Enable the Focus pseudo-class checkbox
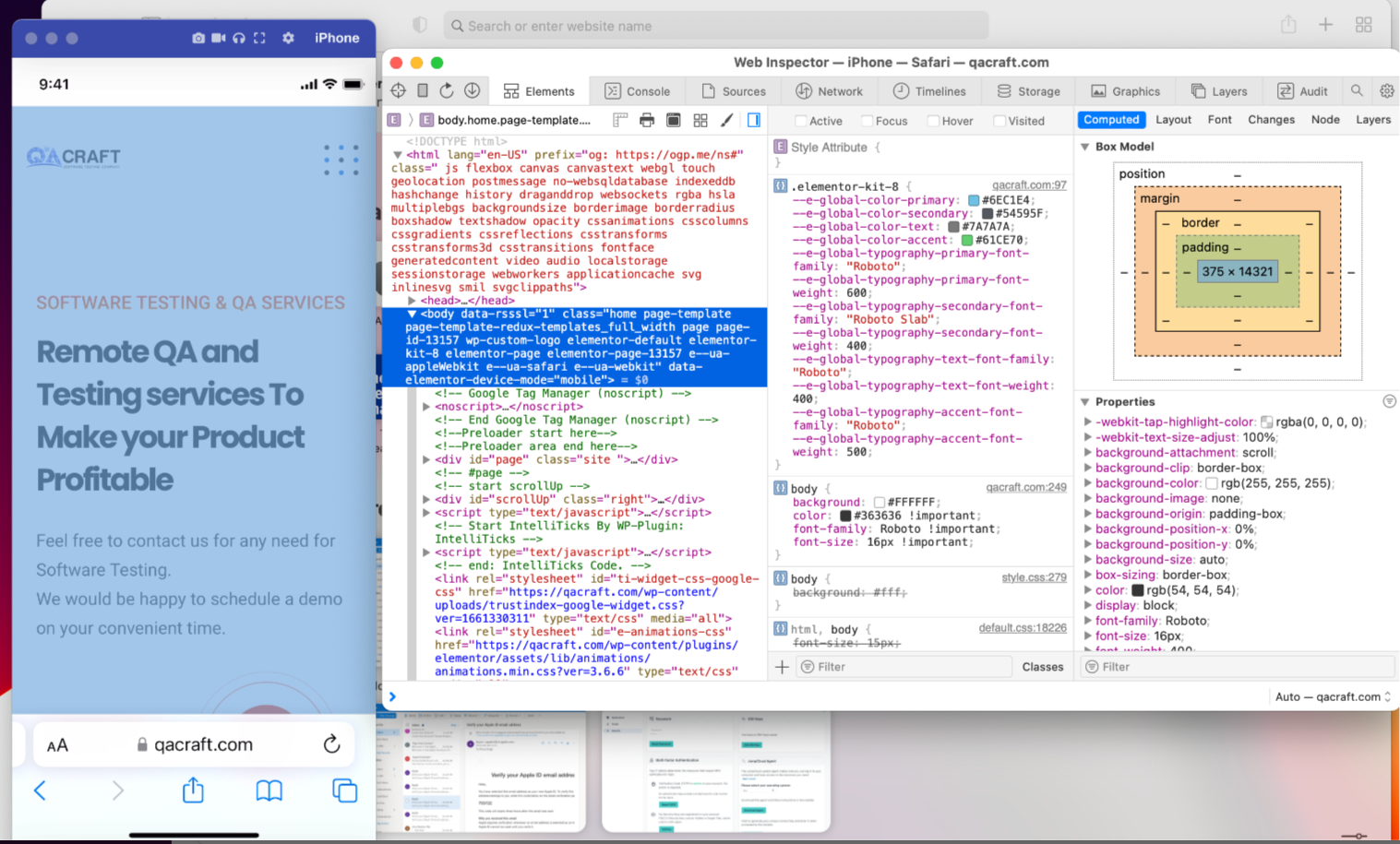This screenshot has height=844, width=1400. click(867, 121)
